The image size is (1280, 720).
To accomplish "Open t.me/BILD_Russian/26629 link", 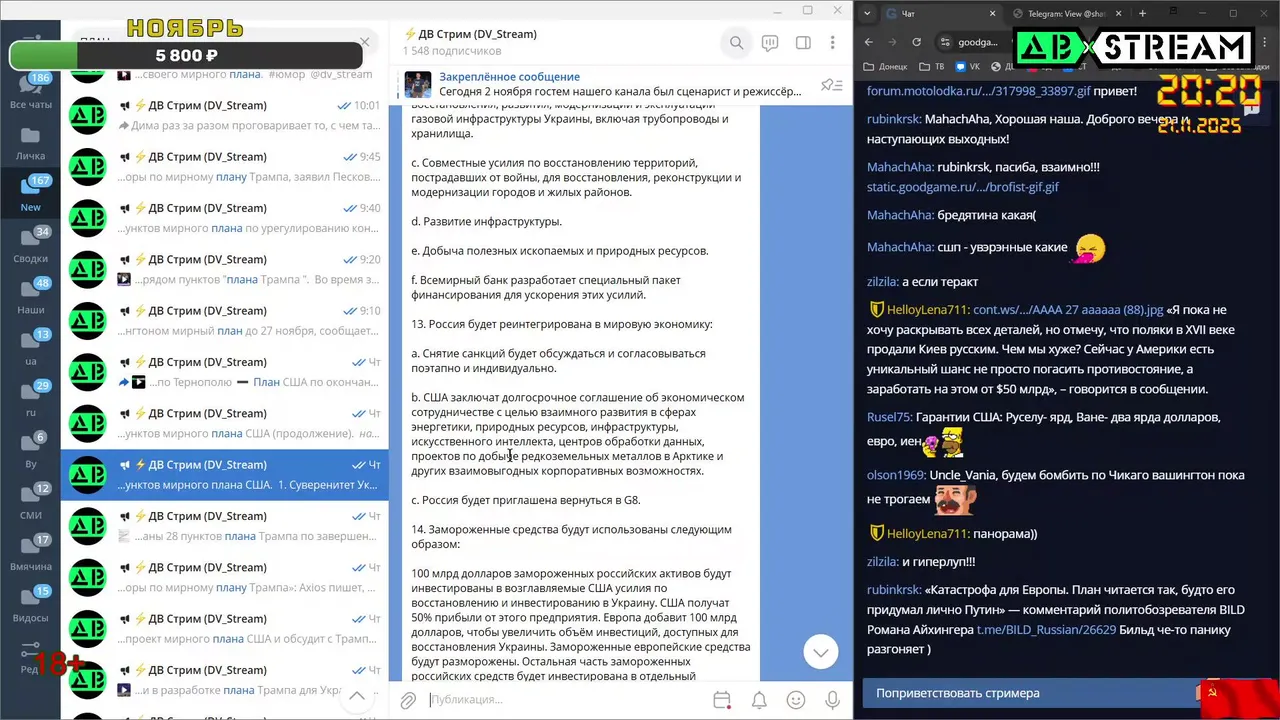I will tap(1046, 630).
